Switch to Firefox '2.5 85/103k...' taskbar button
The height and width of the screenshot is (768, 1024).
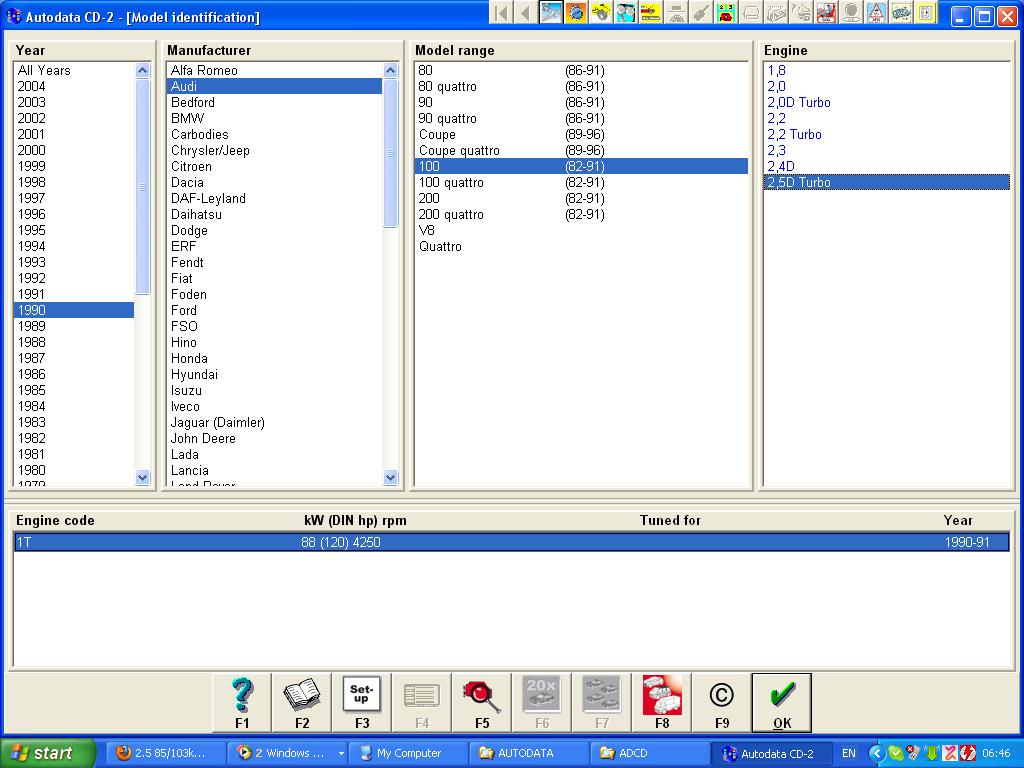(x=167, y=753)
